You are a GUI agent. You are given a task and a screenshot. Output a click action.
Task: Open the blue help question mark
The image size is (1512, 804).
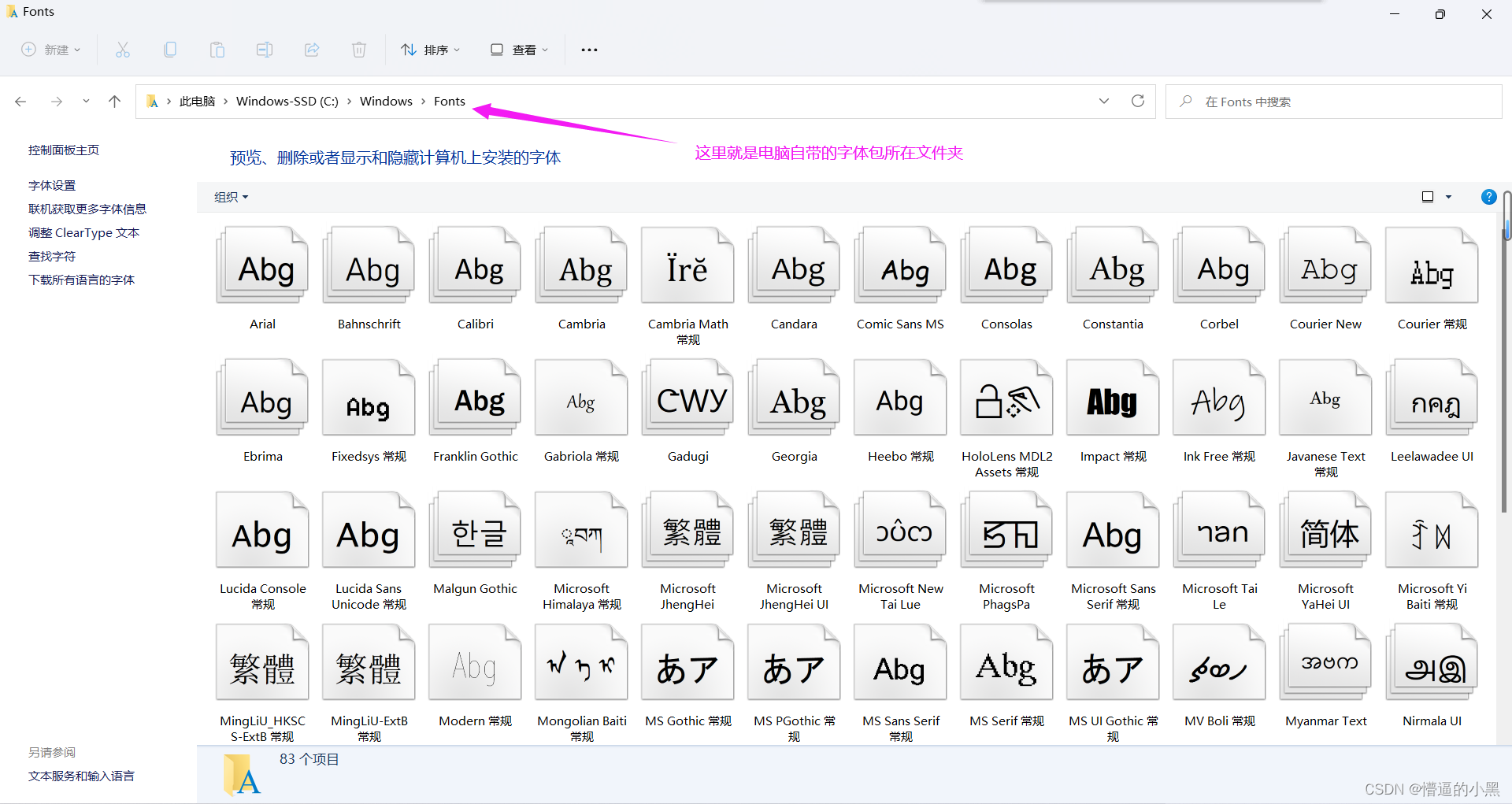[x=1488, y=197]
